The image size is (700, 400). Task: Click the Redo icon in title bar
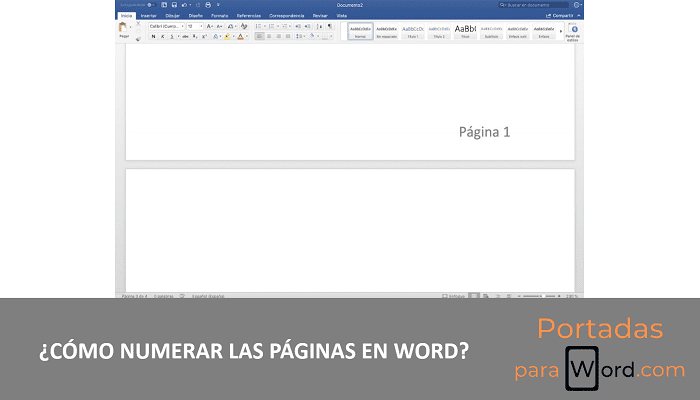point(198,5)
